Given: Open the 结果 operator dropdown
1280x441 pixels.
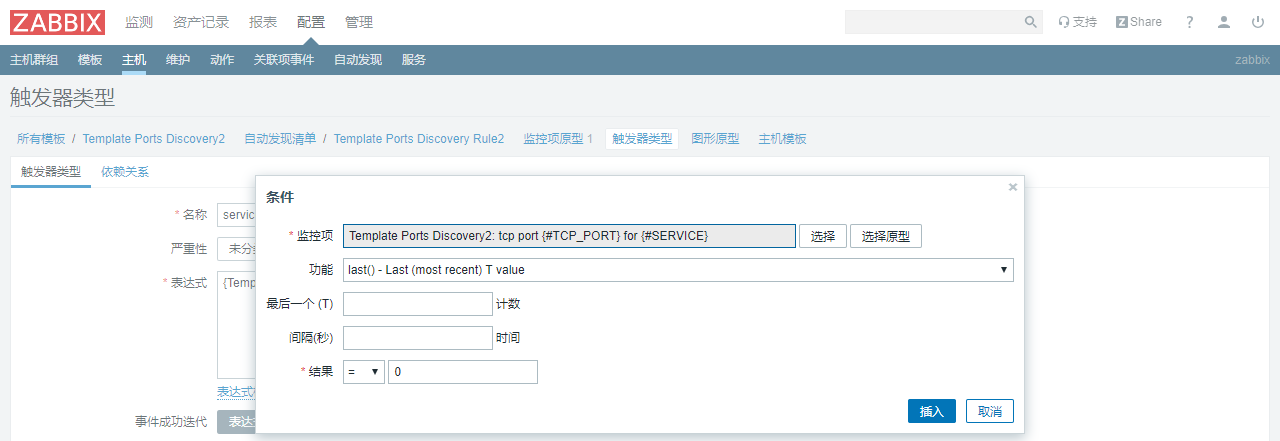Looking at the screenshot, I should [364, 372].
